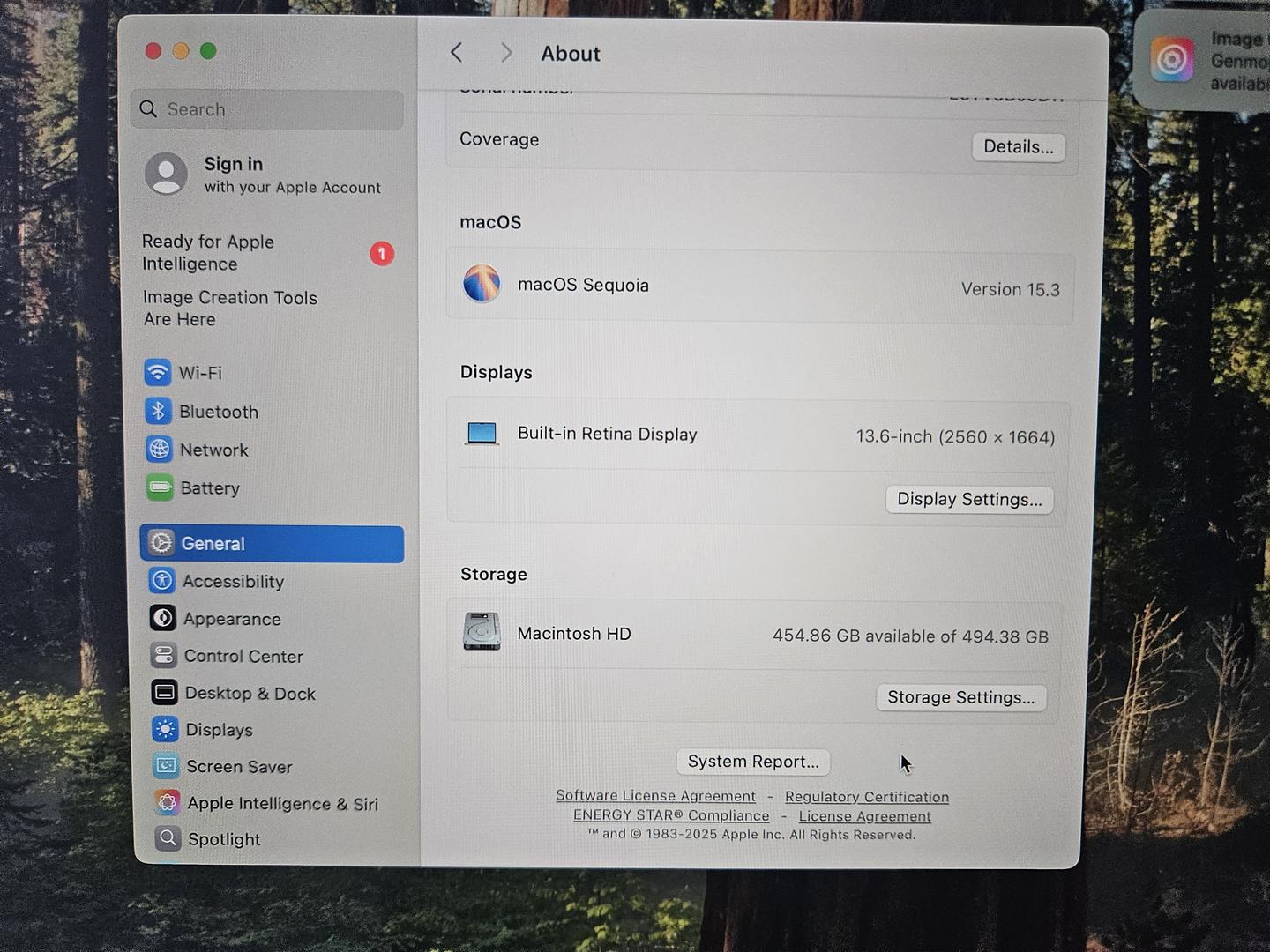Click the Built-in Retina Display laptop icon
1270x952 pixels.
coord(482,434)
